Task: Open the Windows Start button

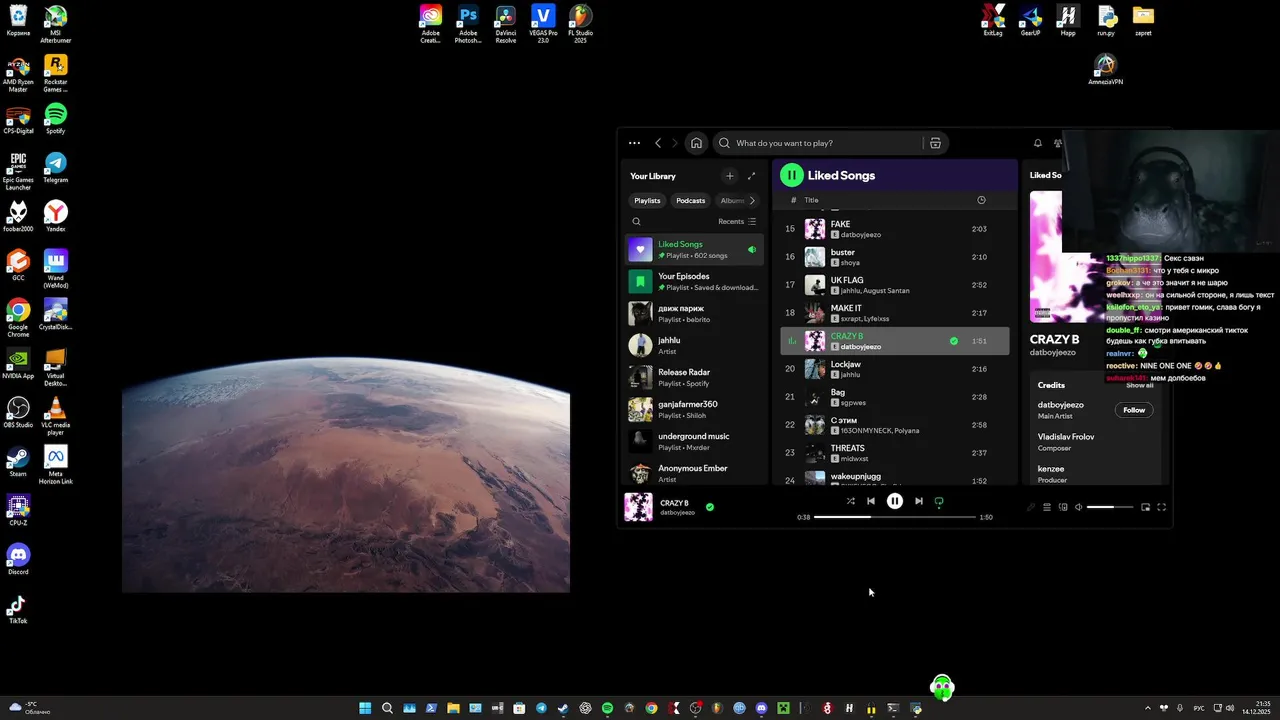Action: [365, 708]
